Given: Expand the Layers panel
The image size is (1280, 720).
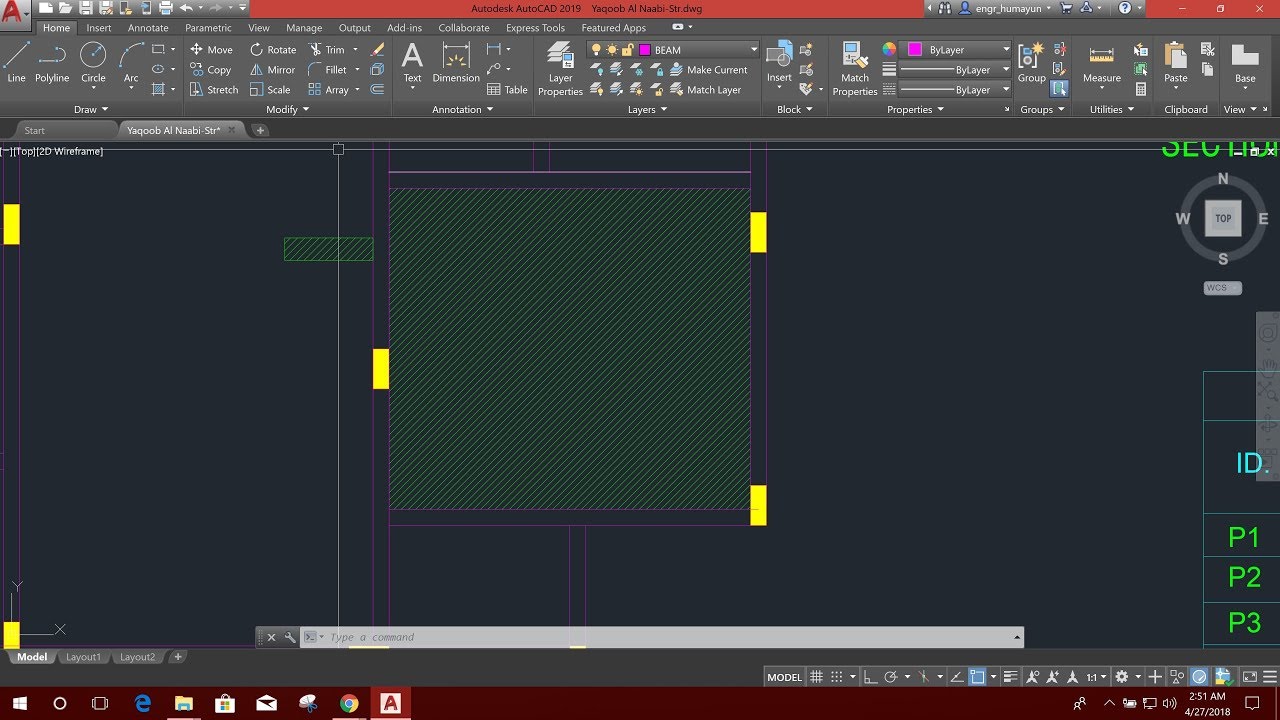Looking at the screenshot, I should (647, 109).
